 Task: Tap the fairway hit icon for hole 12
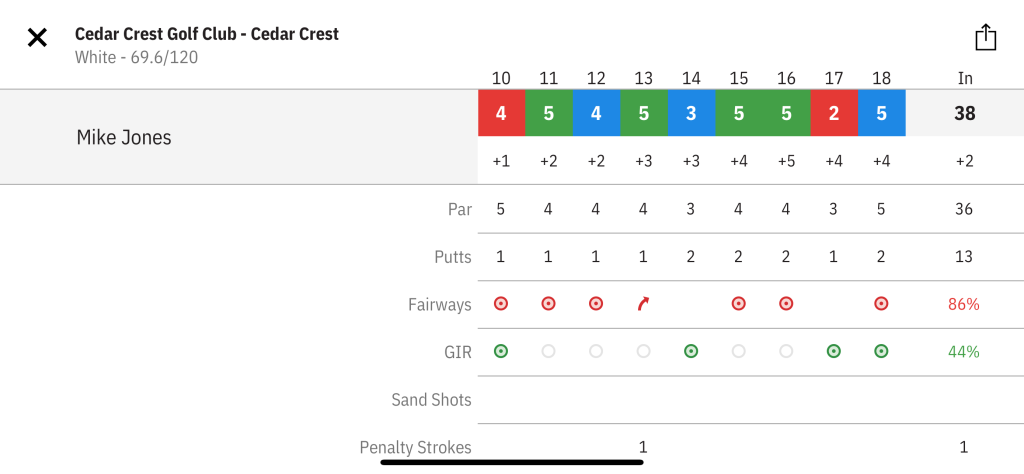[596, 303]
